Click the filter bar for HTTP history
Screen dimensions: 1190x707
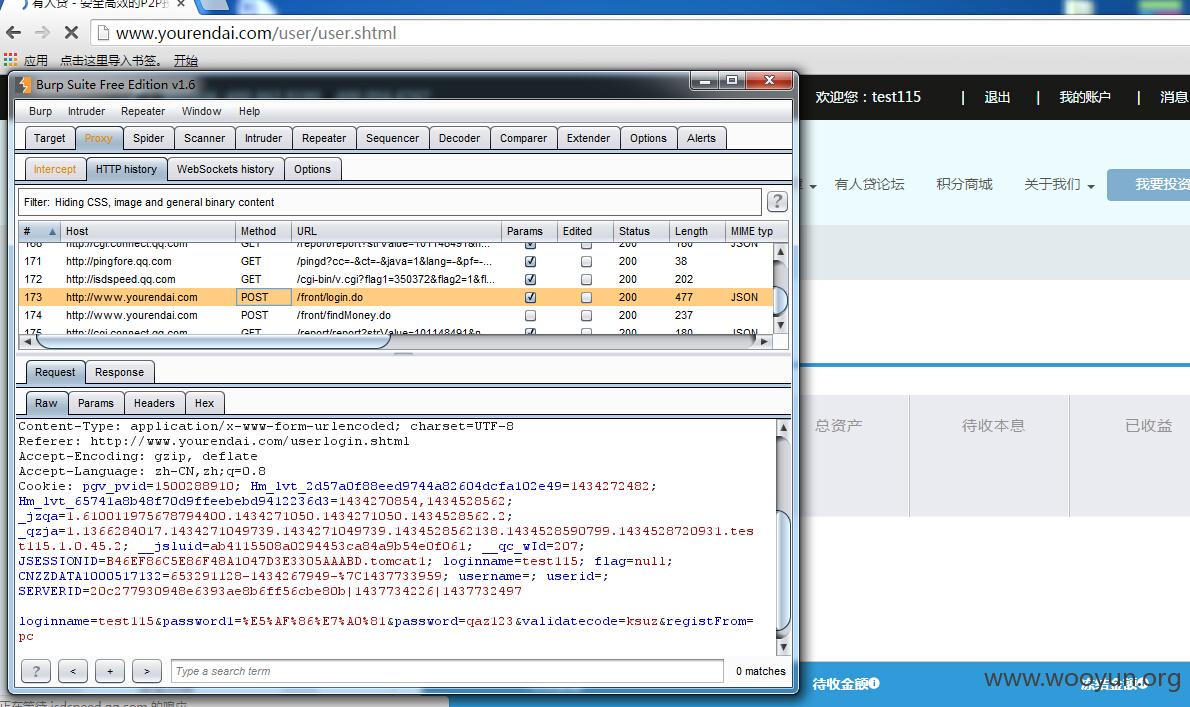click(389, 202)
